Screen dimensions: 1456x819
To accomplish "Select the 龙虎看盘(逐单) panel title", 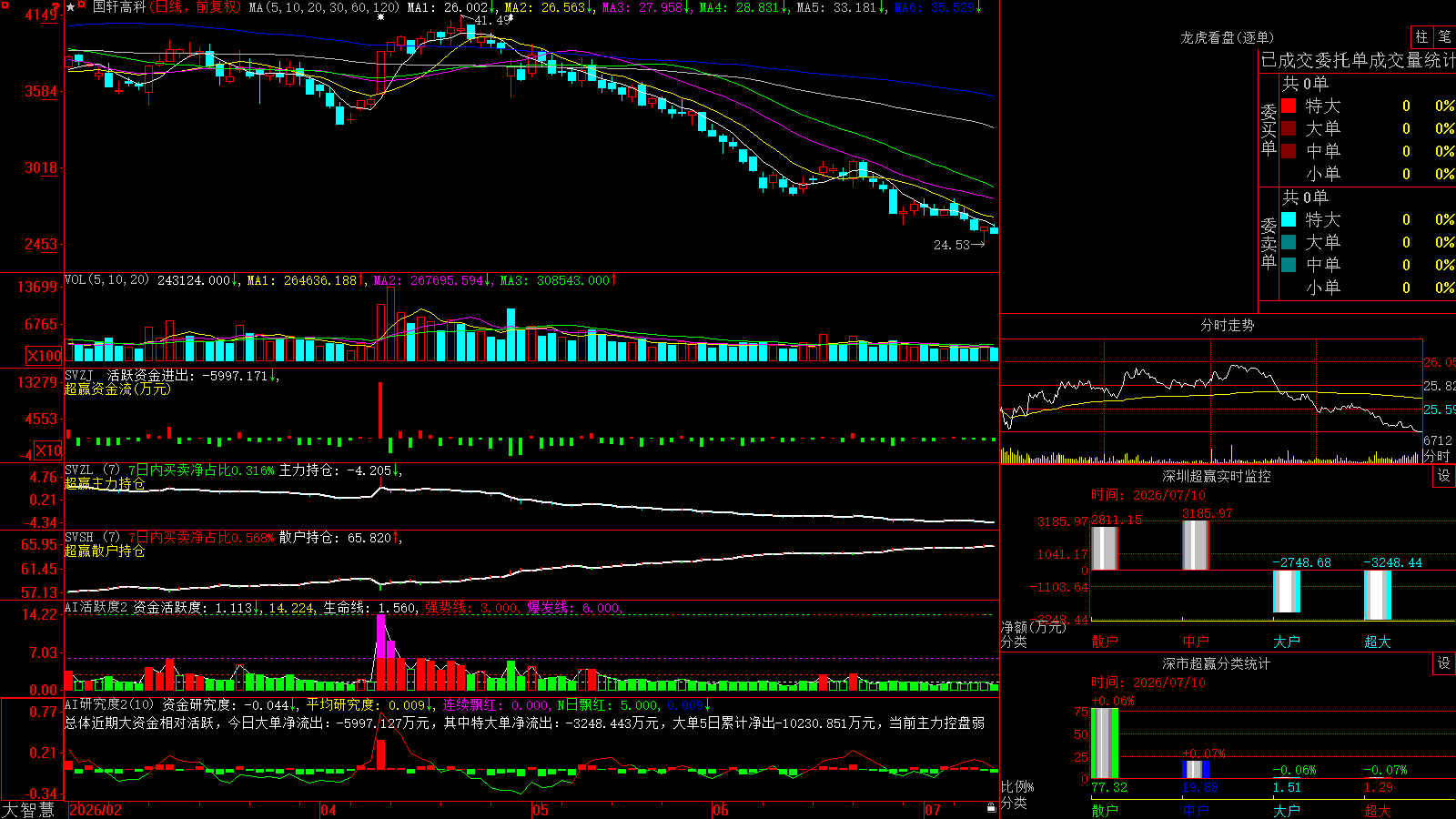I will (x=1227, y=37).
